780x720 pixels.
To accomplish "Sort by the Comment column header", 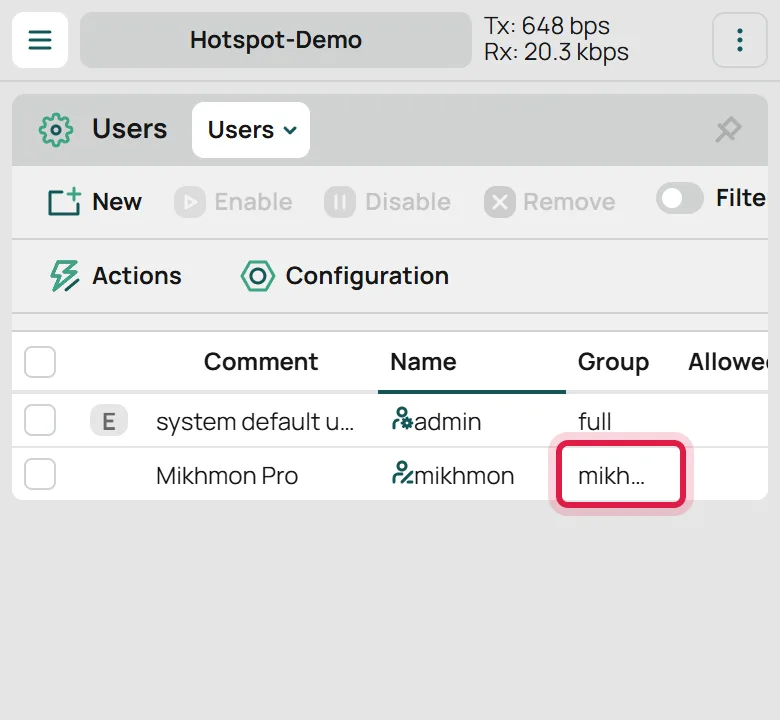I will [261, 362].
